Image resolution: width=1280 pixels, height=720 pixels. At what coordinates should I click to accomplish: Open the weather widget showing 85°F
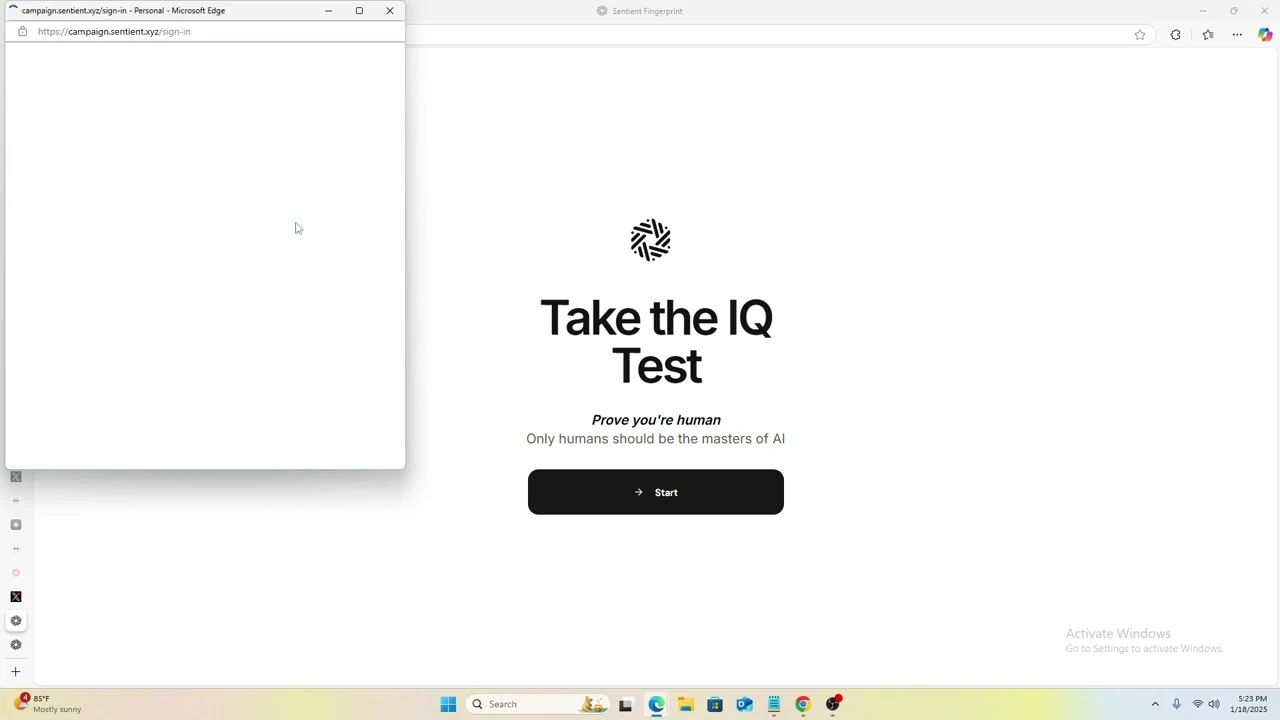click(x=50, y=704)
